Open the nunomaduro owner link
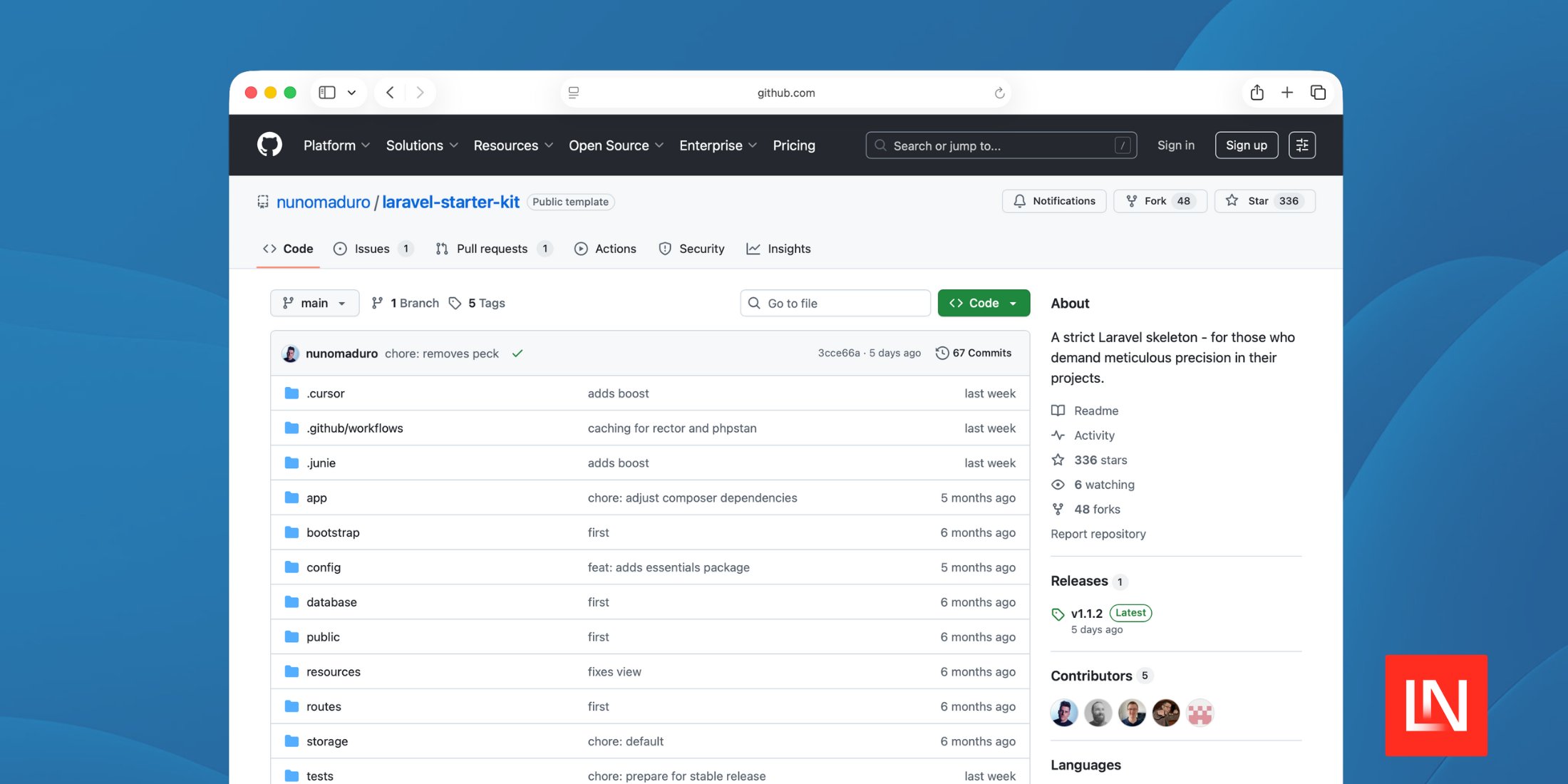 point(323,202)
